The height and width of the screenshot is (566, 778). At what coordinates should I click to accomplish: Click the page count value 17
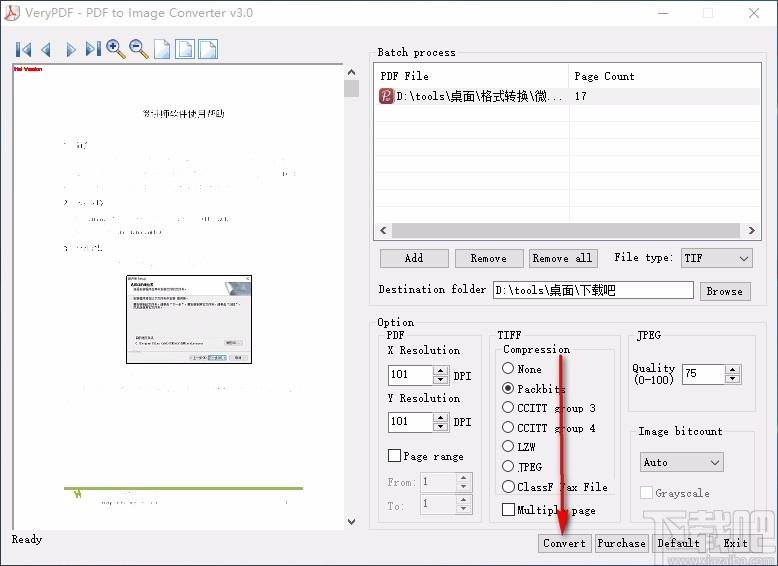581,96
